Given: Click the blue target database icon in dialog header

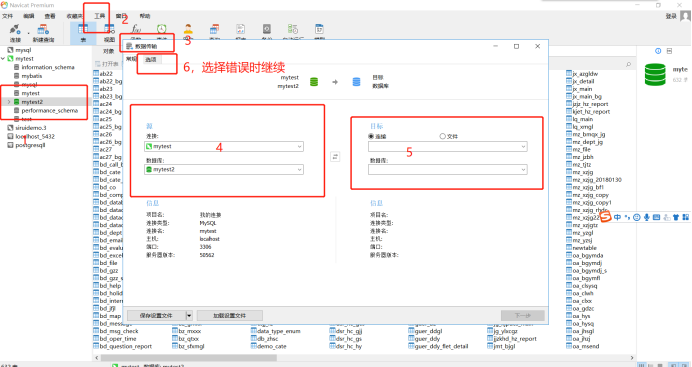Looking at the screenshot, I should coord(356,82).
